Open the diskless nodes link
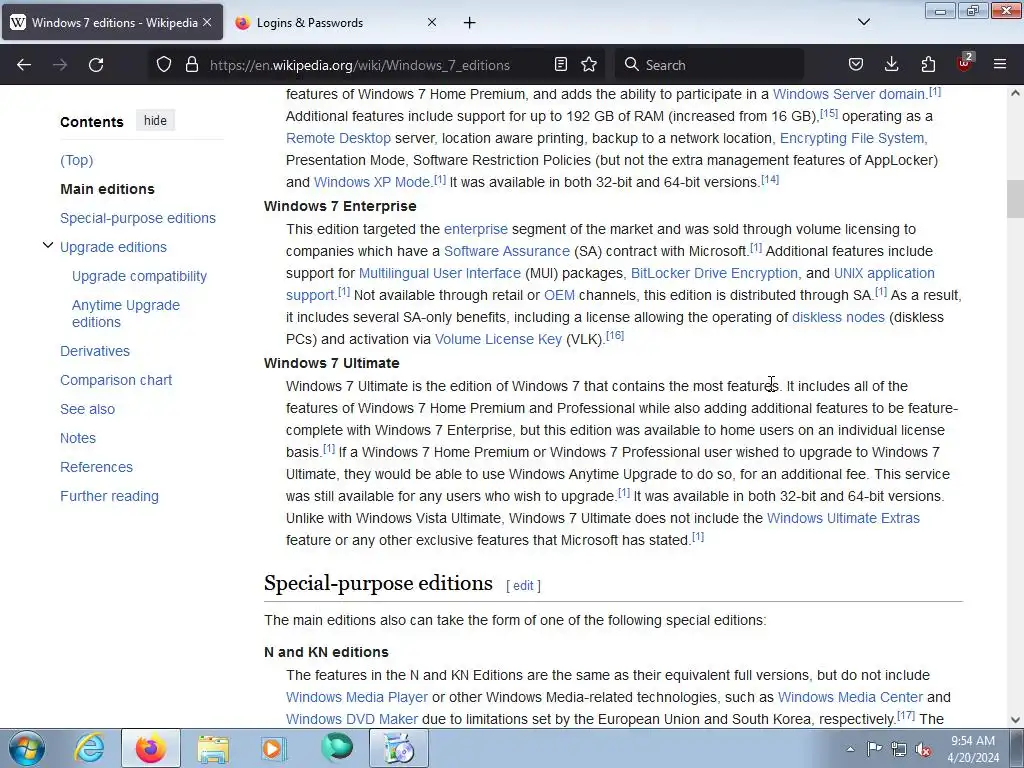This screenshot has height=768, width=1024. tap(839, 317)
